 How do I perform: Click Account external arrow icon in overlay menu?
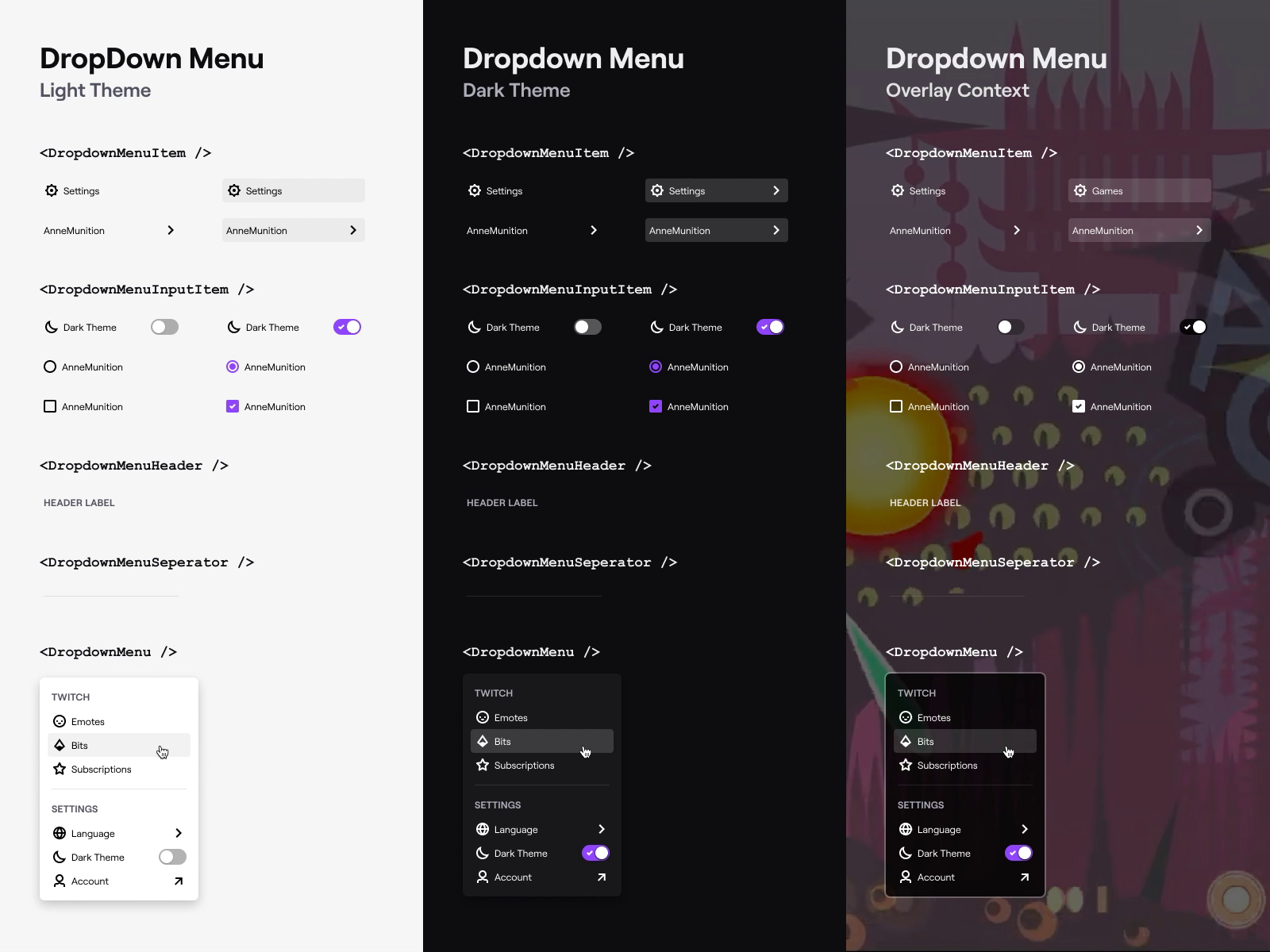(x=1025, y=877)
